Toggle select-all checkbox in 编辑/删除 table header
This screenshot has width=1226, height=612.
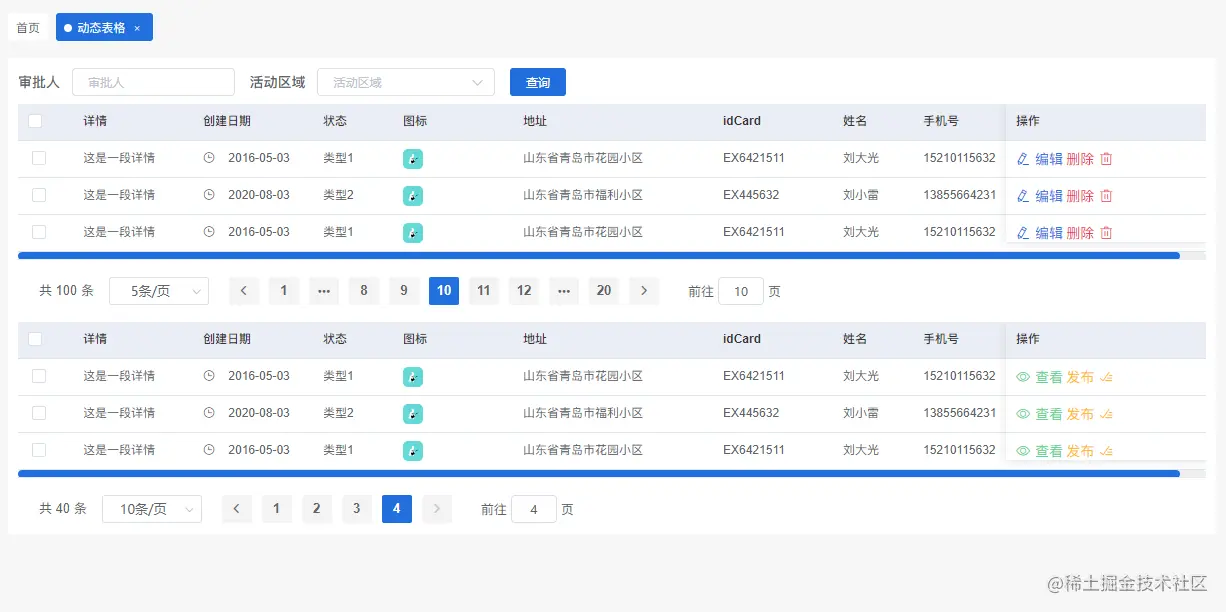click(x=35, y=121)
